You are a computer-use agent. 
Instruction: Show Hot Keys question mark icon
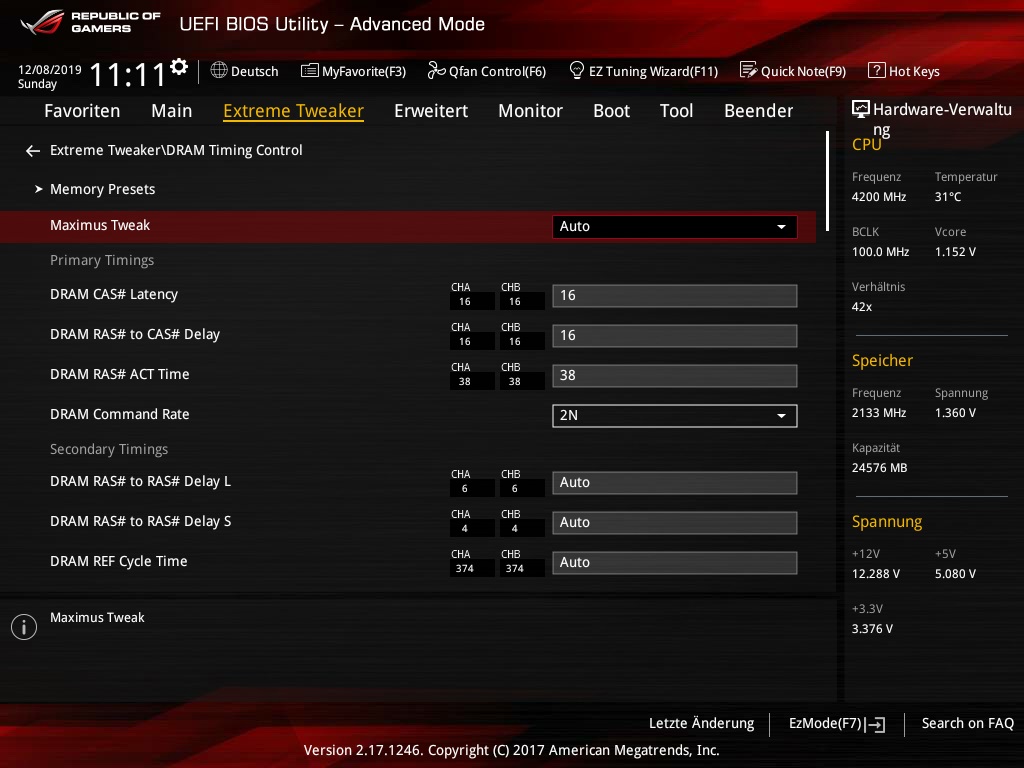click(876, 70)
